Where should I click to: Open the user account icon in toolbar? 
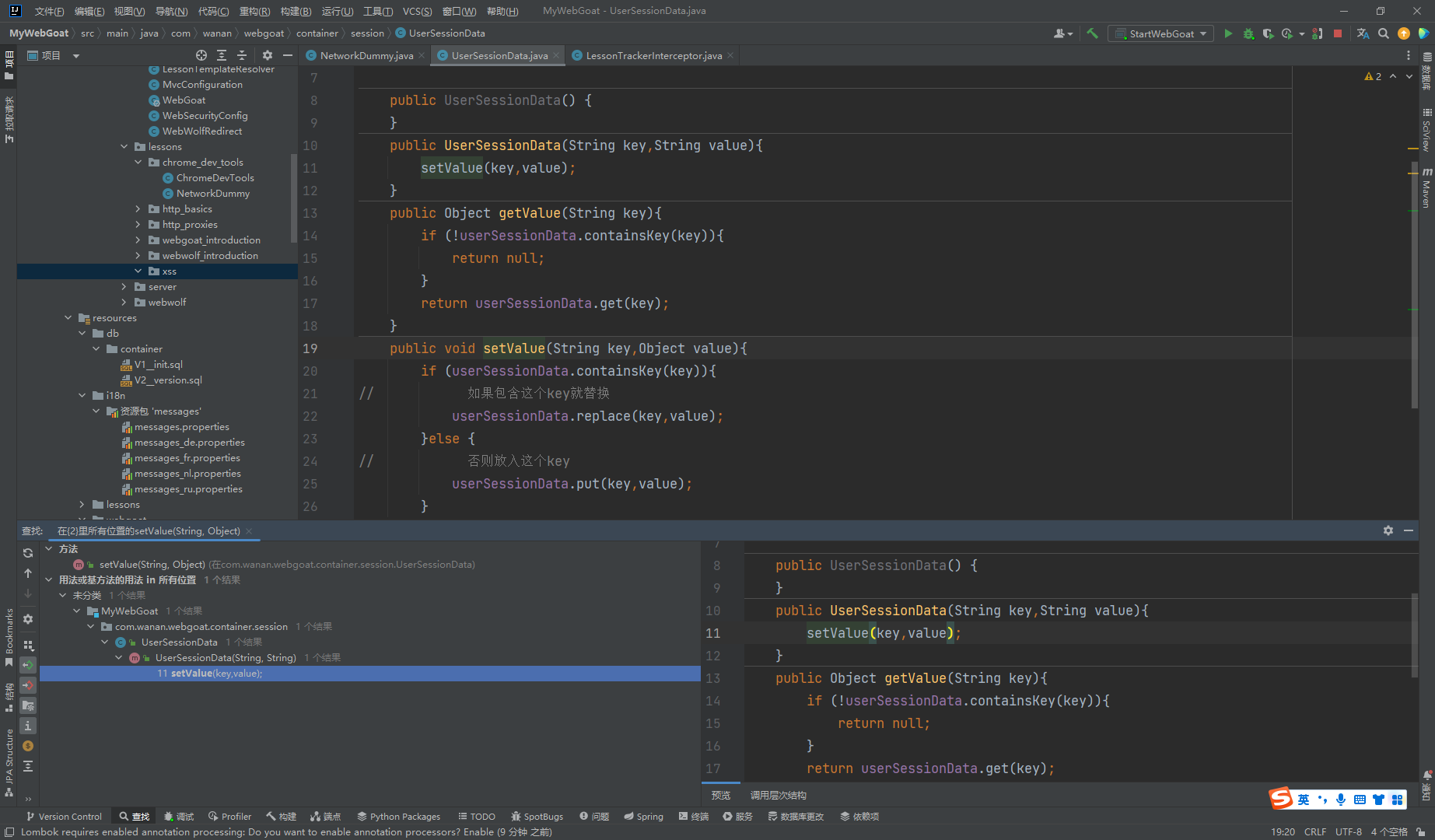[1062, 33]
